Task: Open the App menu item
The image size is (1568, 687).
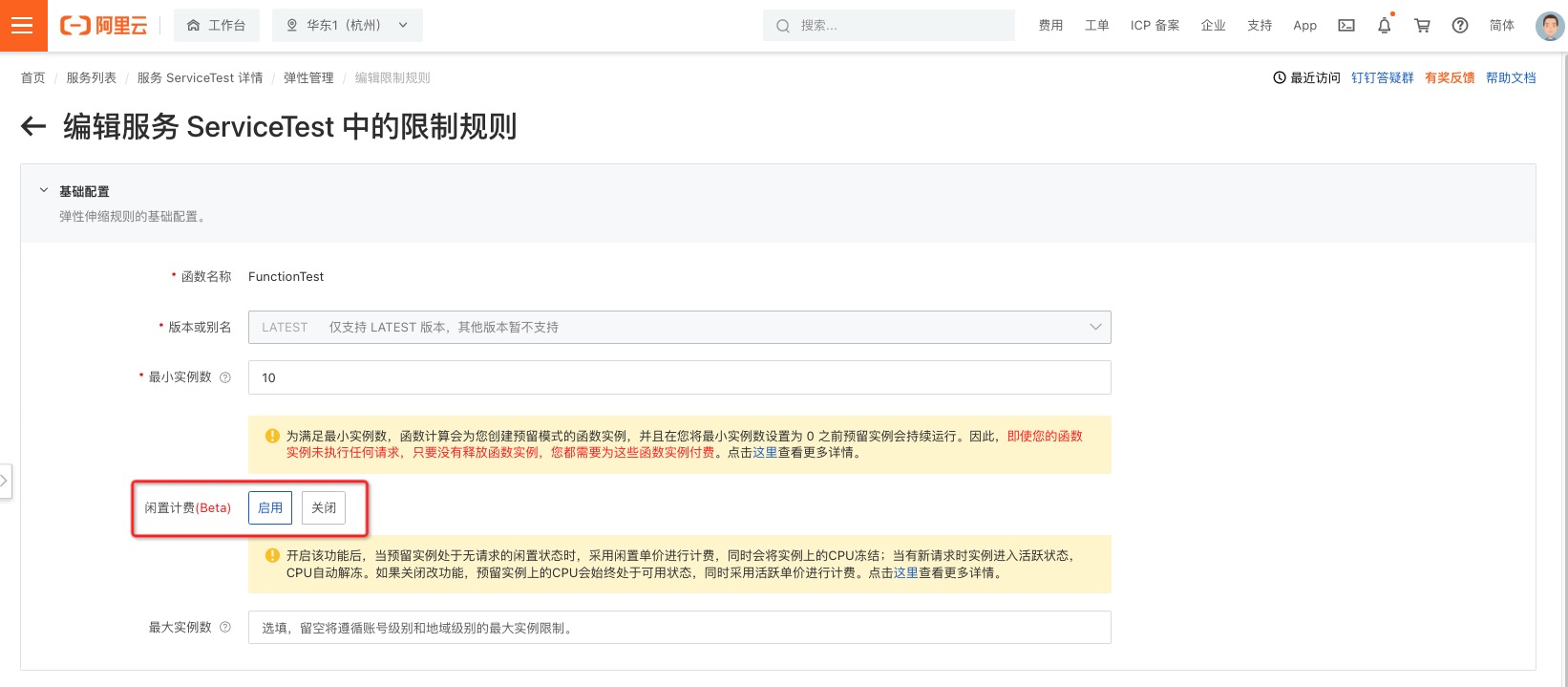Action: pos(1304,26)
